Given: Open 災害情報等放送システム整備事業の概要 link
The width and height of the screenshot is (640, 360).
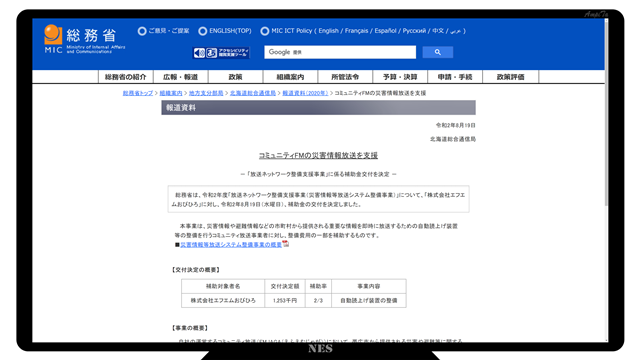Looking at the screenshot, I should pos(231,244).
